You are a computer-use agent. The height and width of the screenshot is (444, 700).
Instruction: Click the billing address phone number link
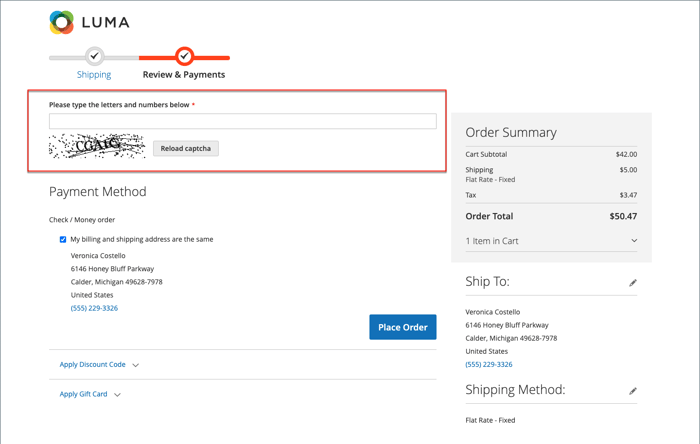(x=94, y=308)
